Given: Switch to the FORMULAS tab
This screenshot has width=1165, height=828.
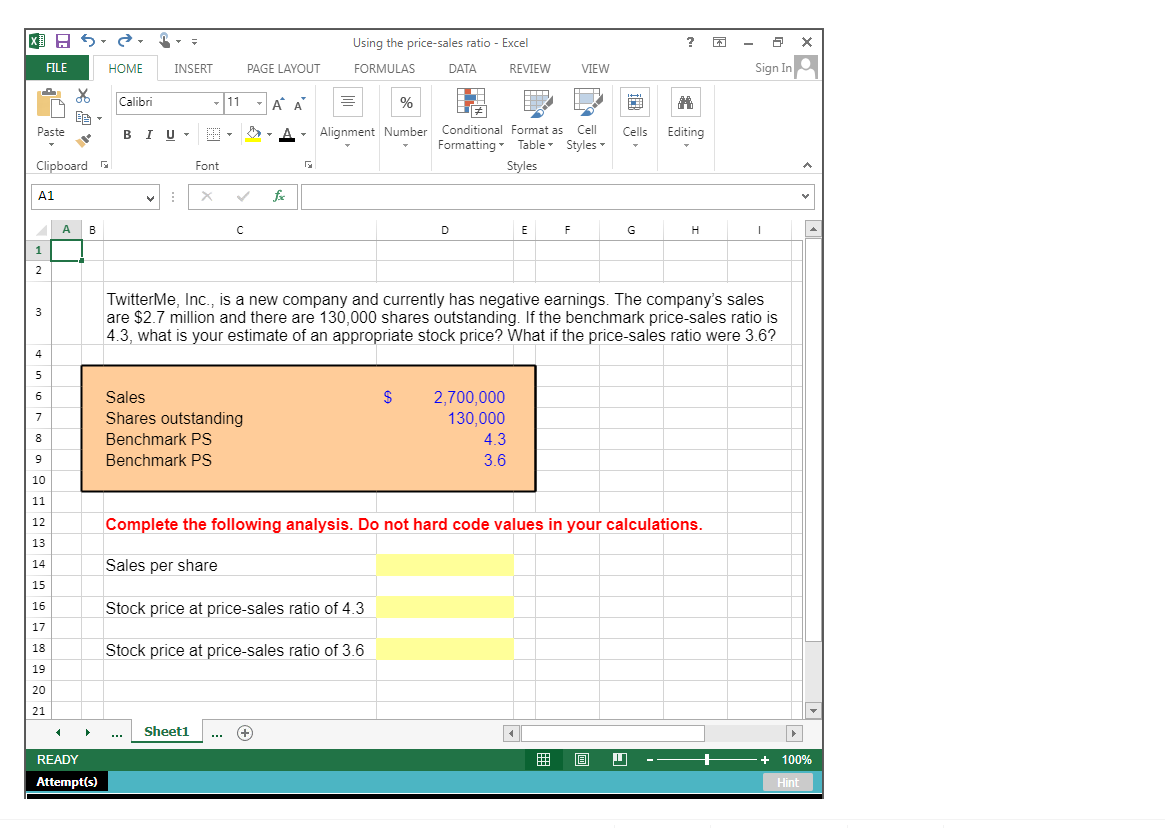Looking at the screenshot, I should coord(384,68).
